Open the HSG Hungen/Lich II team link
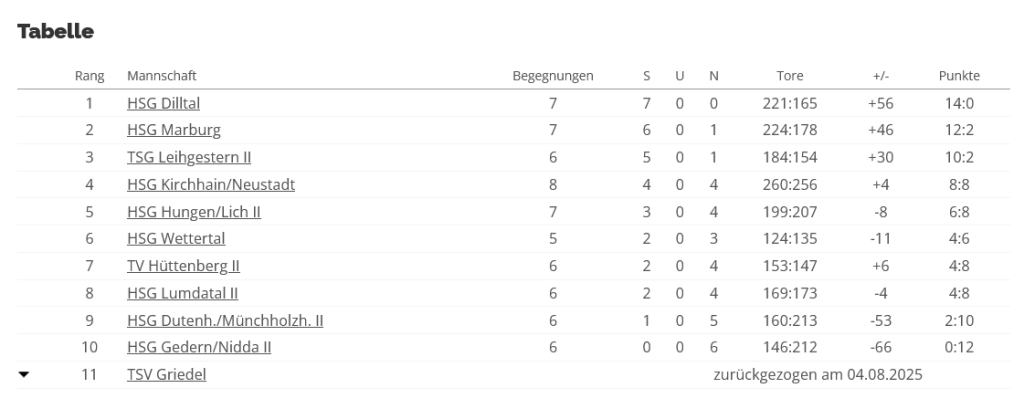The width and height of the screenshot is (1024, 409). click(x=194, y=211)
